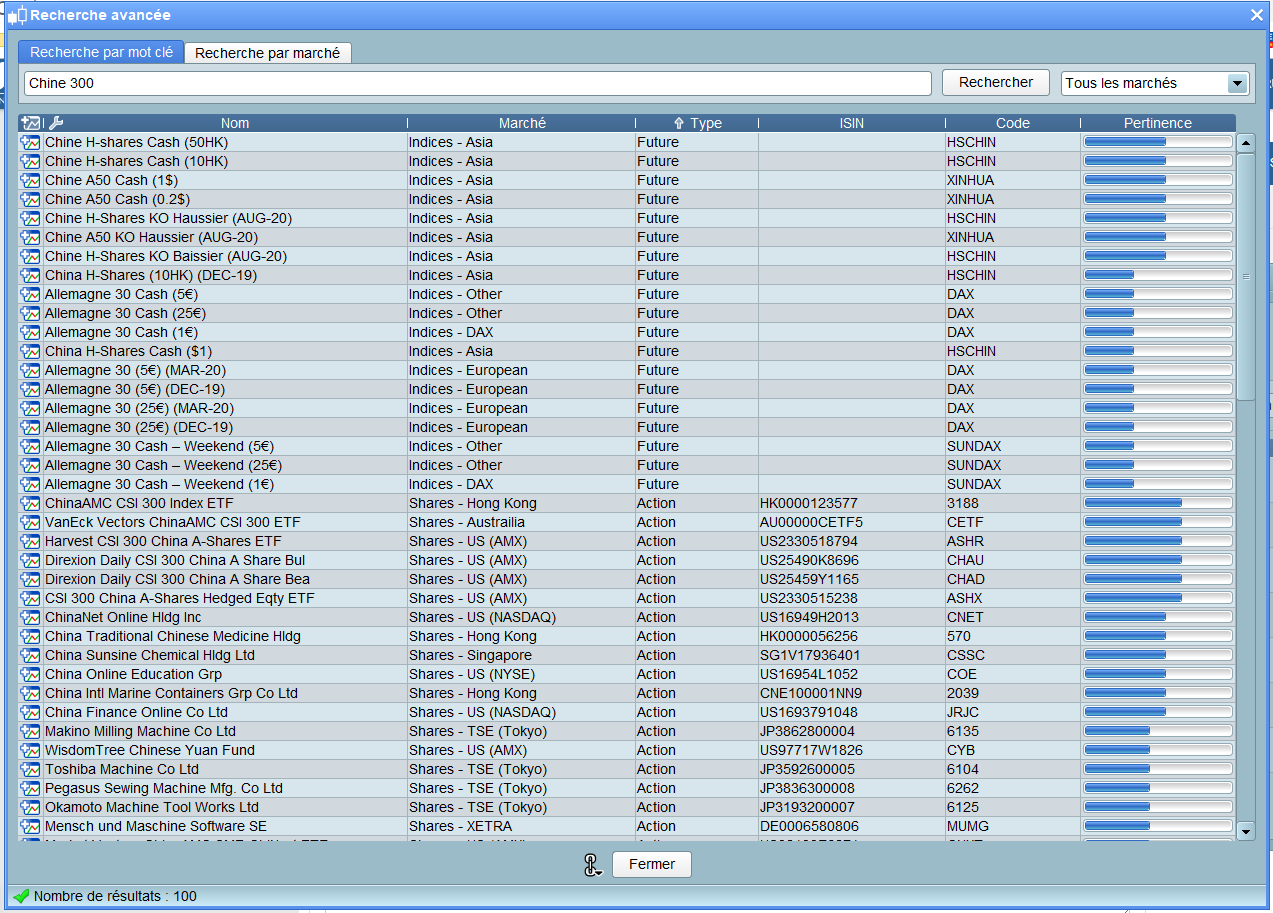Open chart icon for Allemagne 30 (5€) (MAR-20)
The image size is (1273, 913).
30,370
